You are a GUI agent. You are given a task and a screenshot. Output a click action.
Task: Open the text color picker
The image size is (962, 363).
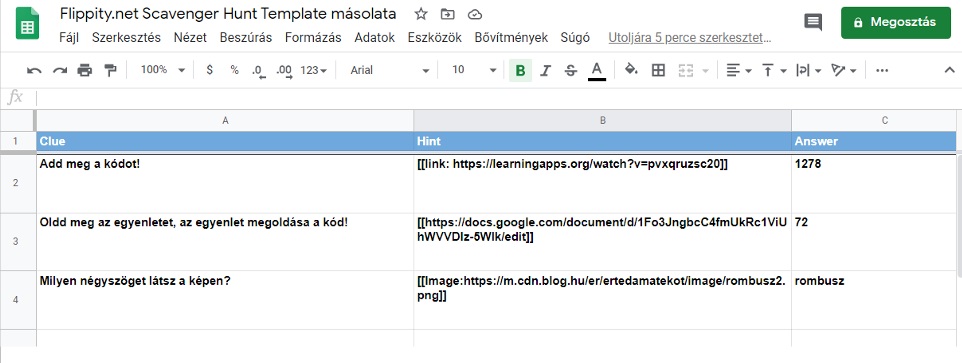596,71
